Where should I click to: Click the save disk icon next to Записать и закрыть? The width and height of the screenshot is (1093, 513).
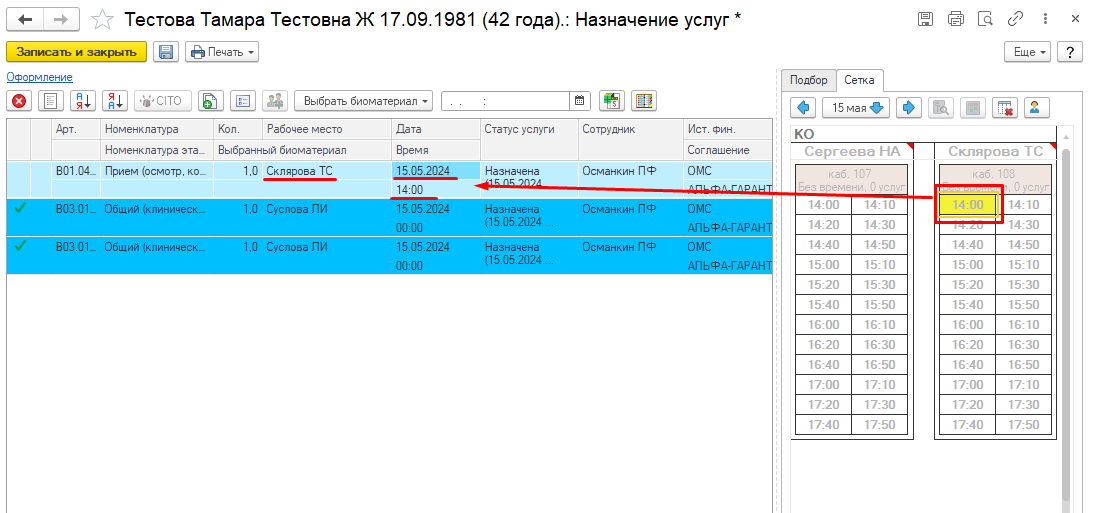(166, 52)
